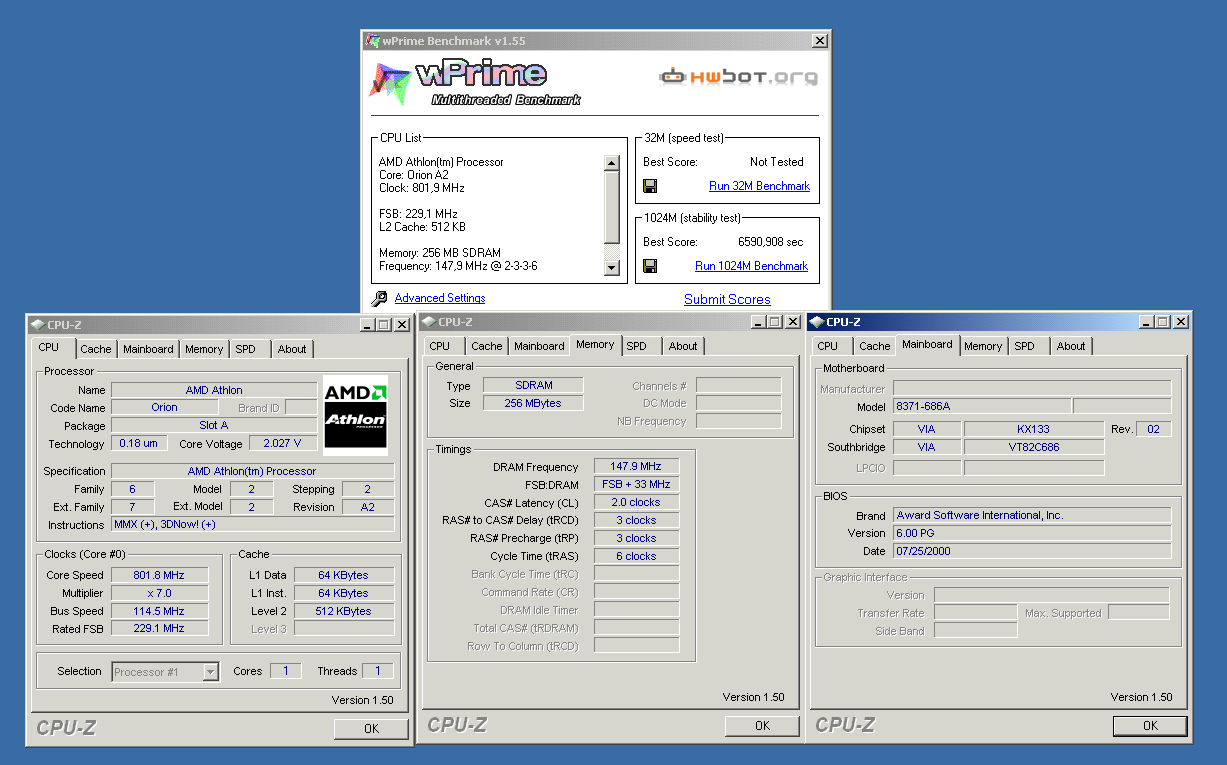Click the Core Speed value 801.8 MHz
Screen dimensions: 1227x765
click(x=159, y=575)
